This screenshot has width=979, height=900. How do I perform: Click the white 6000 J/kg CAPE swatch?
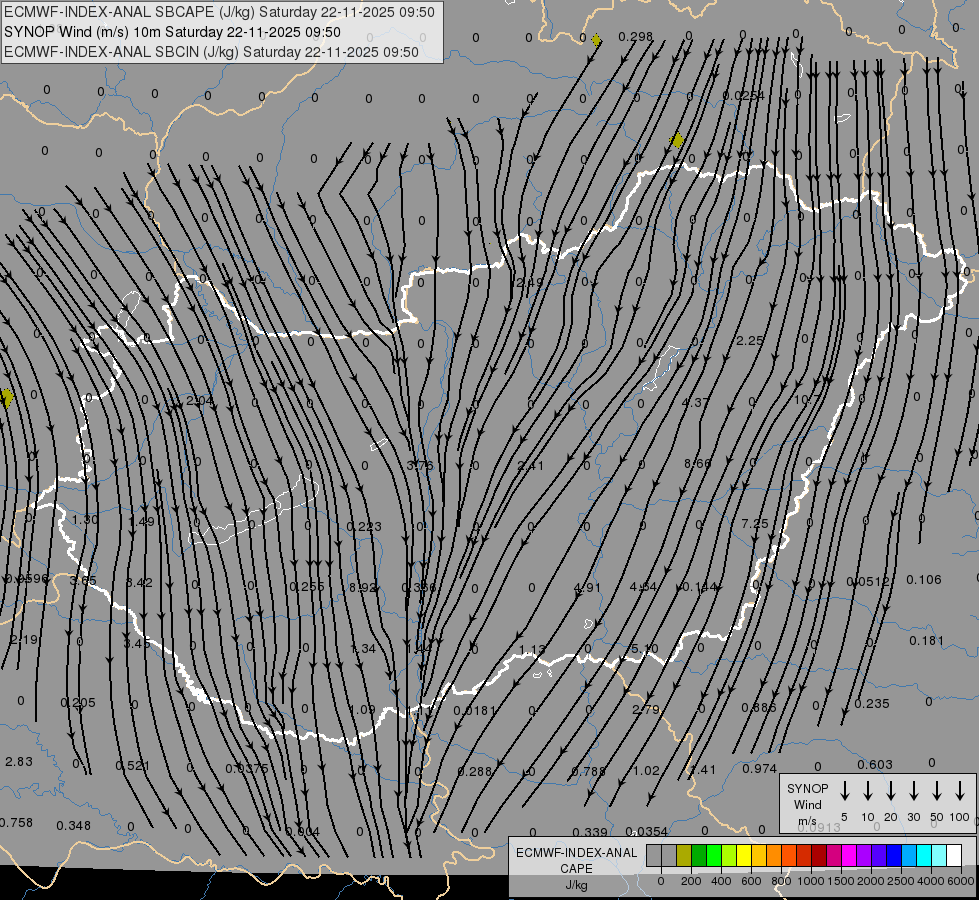953,855
